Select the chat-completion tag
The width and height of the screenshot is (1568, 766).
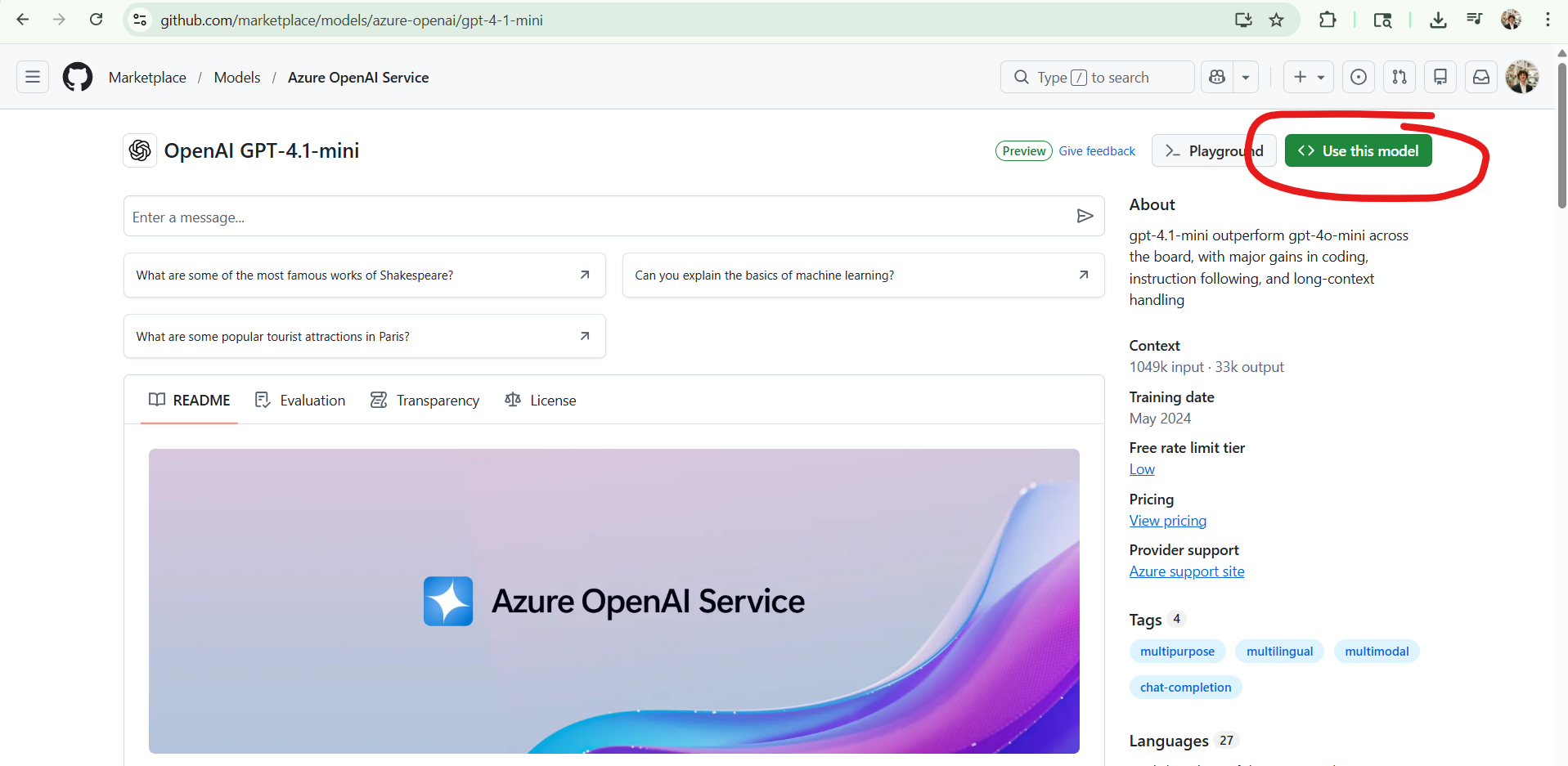coord(1185,688)
